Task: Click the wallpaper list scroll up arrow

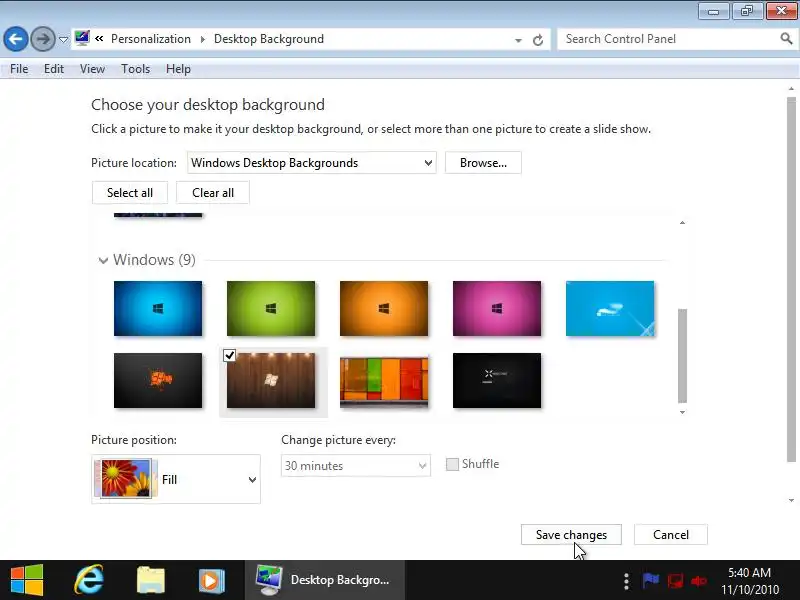Action: [x=682, y=223]
